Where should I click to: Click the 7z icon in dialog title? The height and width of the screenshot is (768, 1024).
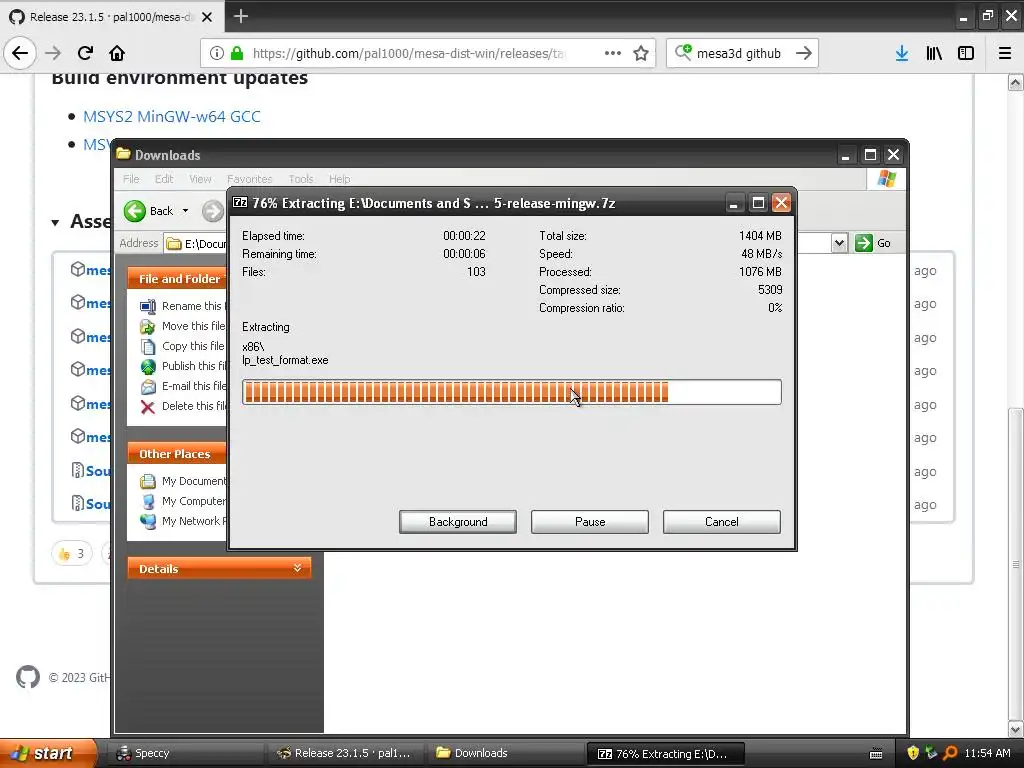coord(240,202)
